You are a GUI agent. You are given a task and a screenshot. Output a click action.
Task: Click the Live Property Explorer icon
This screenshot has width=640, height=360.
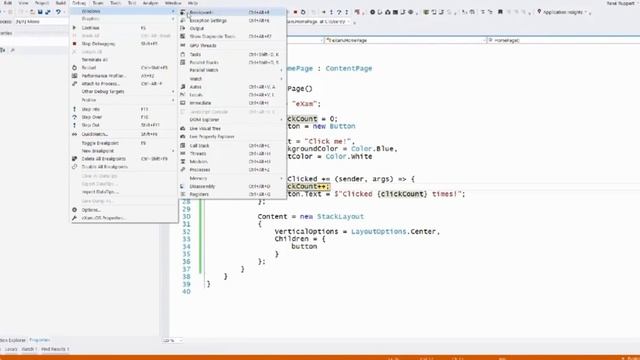coord(183,137)
